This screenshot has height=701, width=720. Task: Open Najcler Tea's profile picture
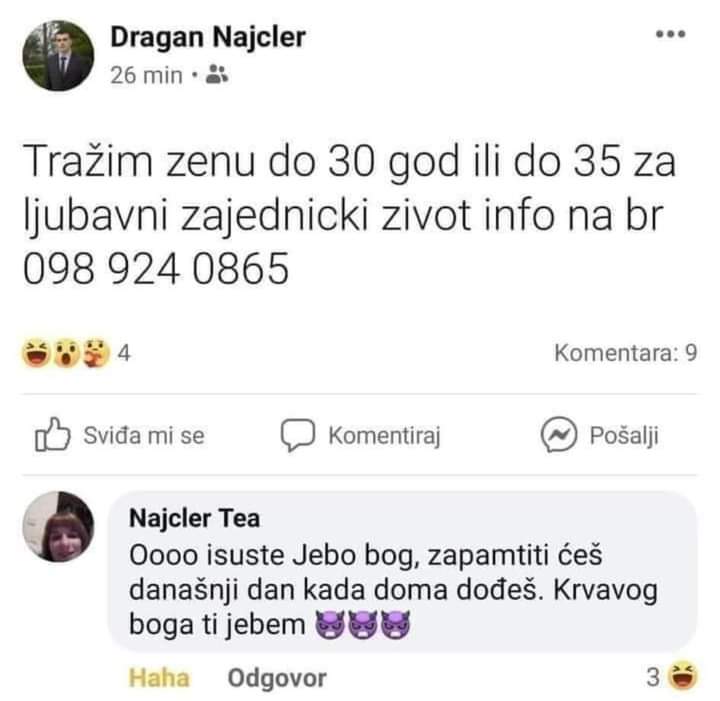[58, 527]
